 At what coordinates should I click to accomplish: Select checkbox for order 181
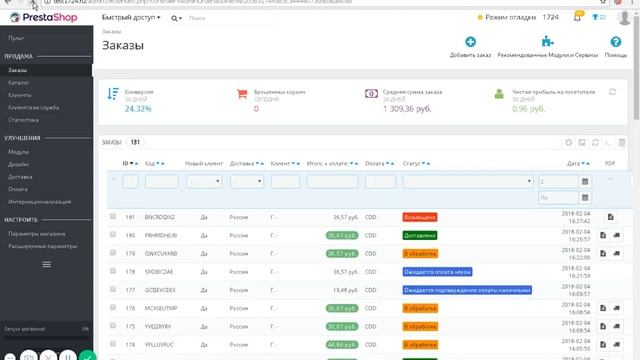113,216
